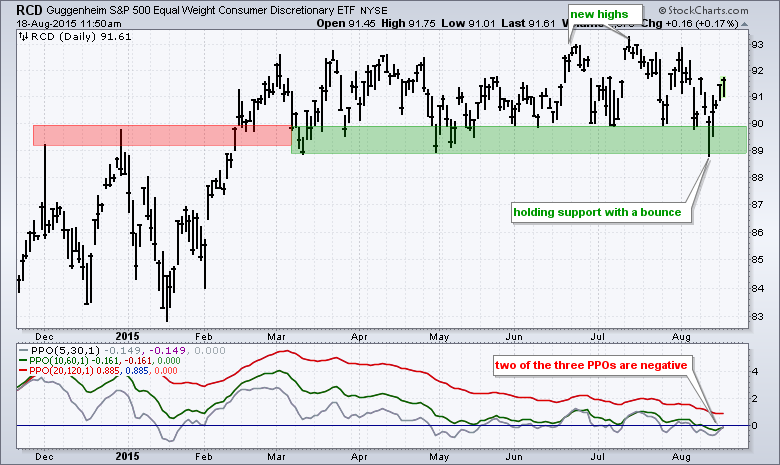Click the Dec label beneath the PPO panel

[x=44, y=457]
